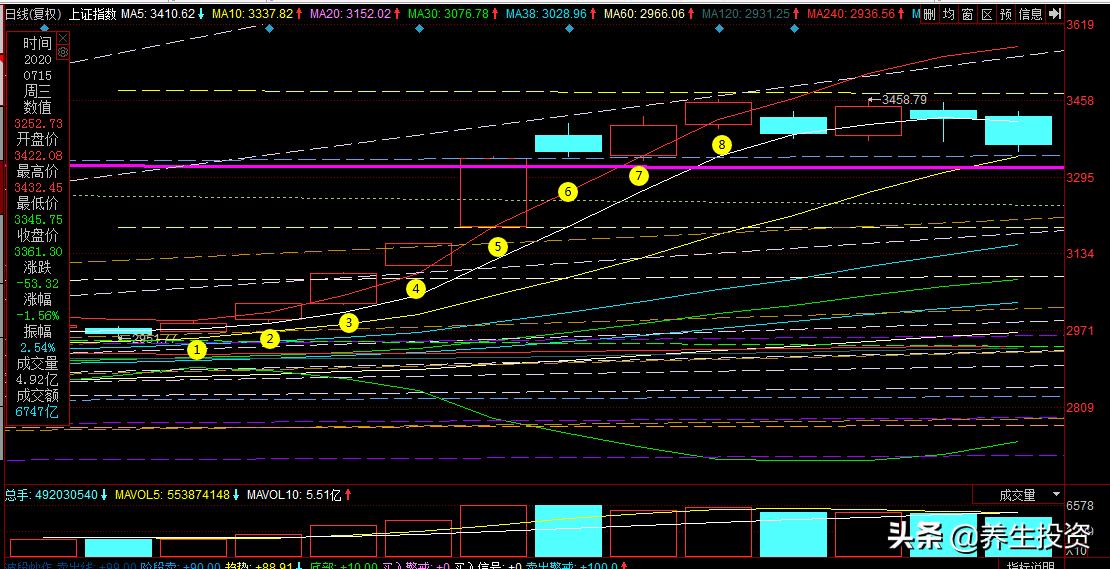This screenshot has width=1110, height=569.
Task: Click the 窗 (window) toolbar button
Action: [968, 14]
